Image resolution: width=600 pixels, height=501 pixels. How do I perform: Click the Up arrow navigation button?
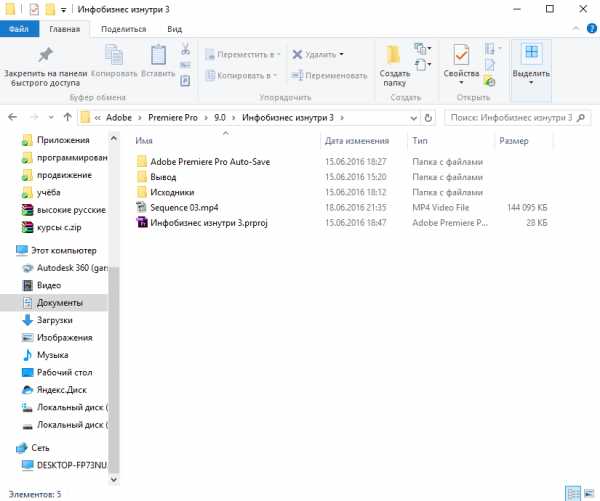click(64, 118)
